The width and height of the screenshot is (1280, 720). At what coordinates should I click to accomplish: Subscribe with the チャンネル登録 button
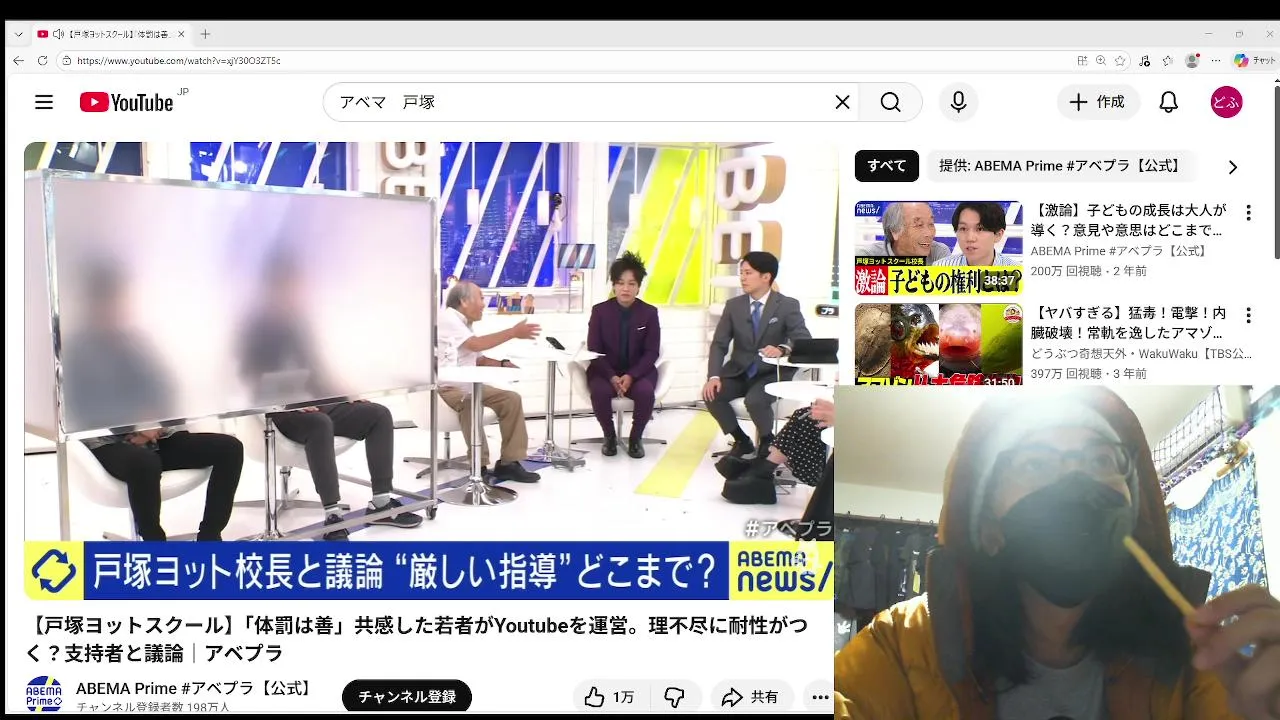click(x=407, y=697)
